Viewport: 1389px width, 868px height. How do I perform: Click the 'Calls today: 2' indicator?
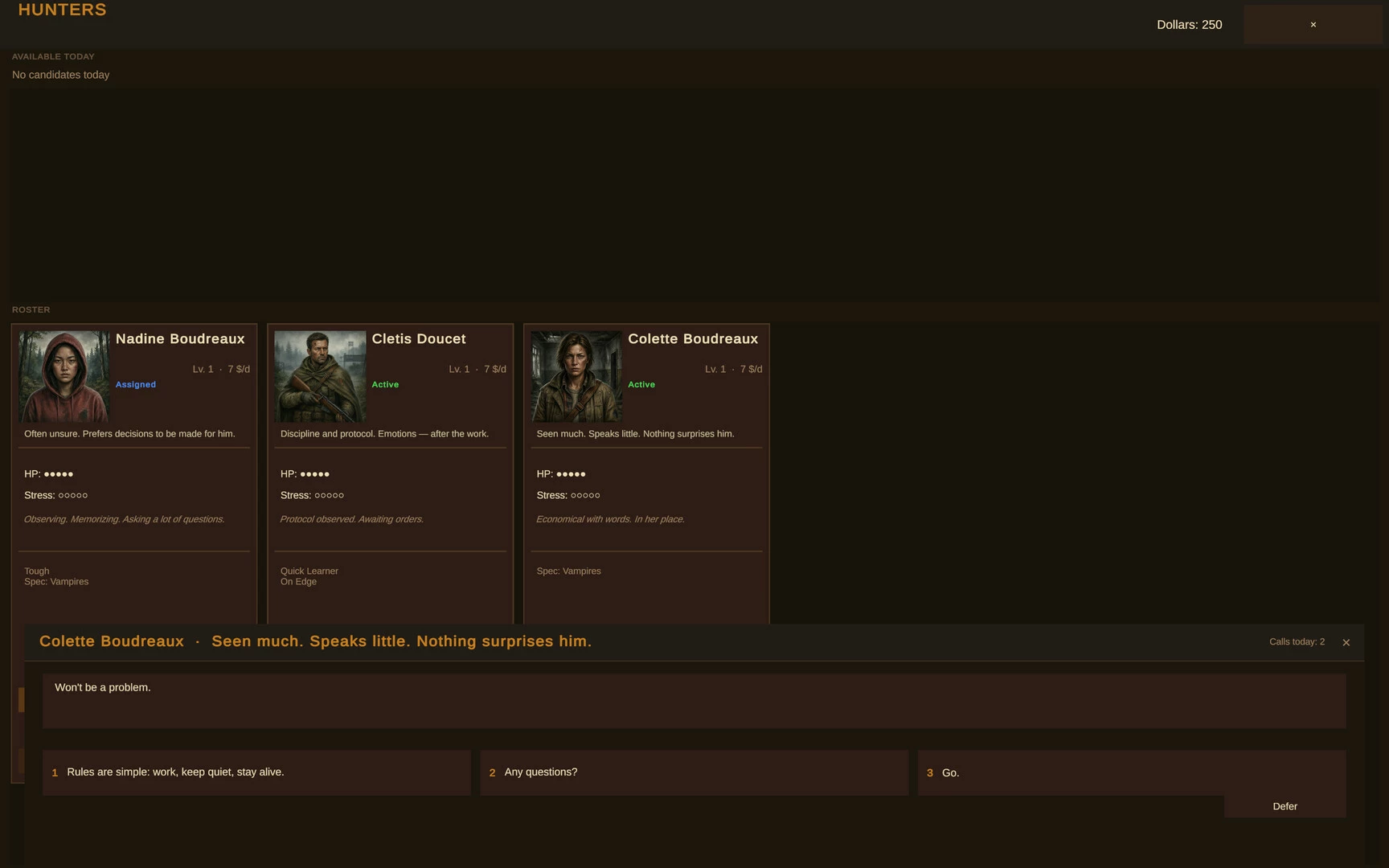pyautogui.click(x=1297, y=641)
